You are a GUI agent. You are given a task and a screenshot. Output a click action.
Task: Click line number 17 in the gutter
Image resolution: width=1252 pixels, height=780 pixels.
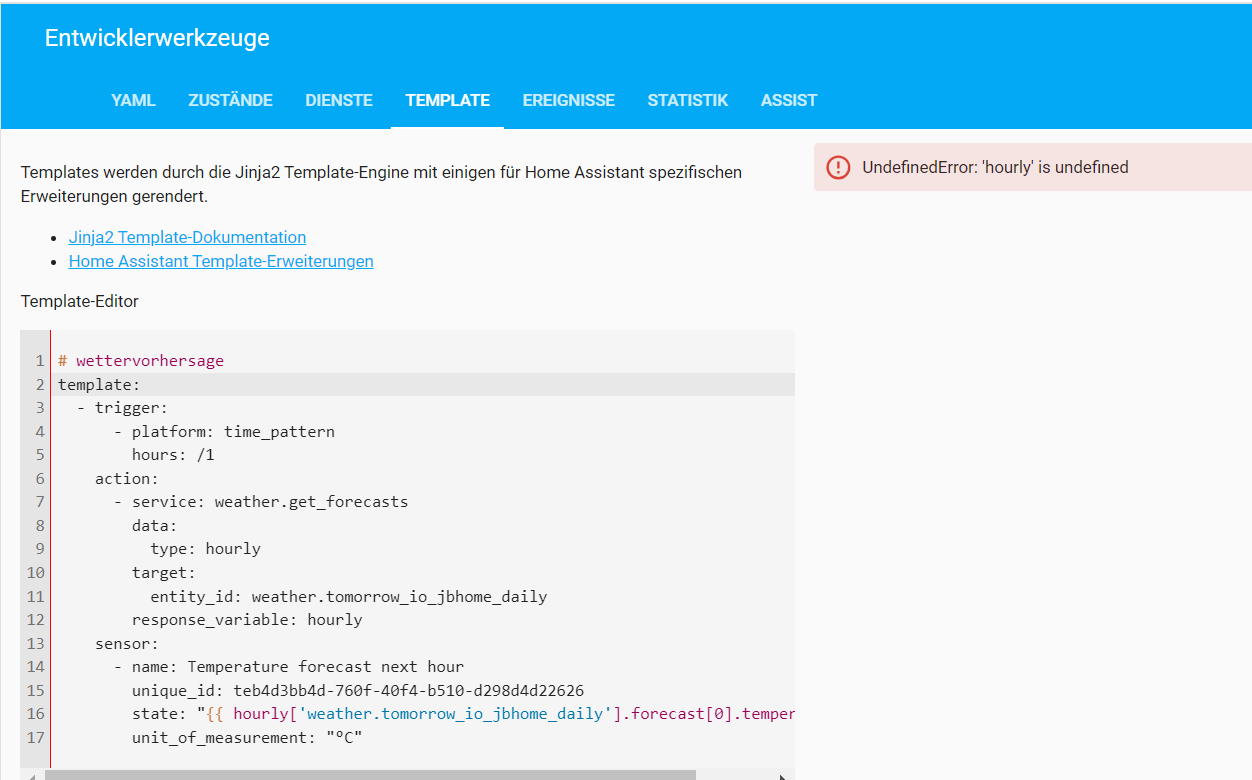36,738
